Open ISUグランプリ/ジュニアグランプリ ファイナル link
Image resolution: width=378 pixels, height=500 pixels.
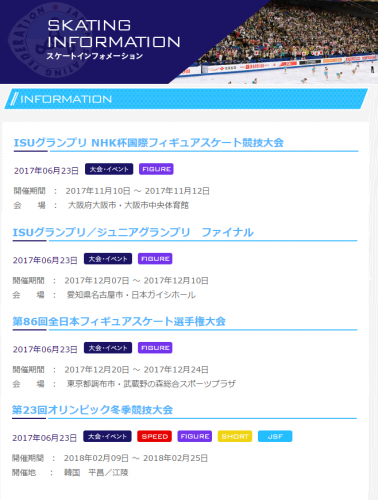(x=133, y=232)
